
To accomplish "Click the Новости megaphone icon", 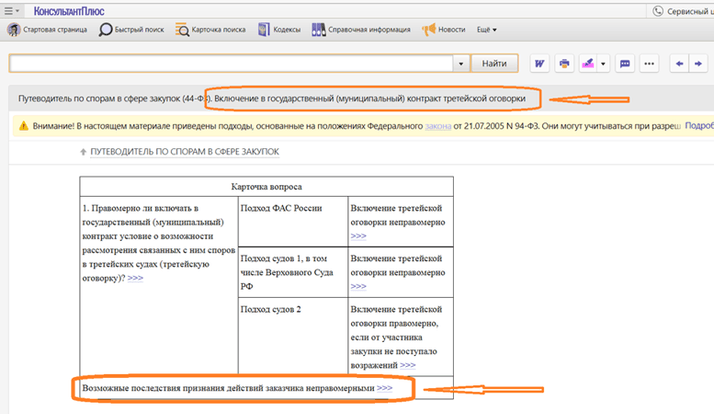I will (428, 30).
